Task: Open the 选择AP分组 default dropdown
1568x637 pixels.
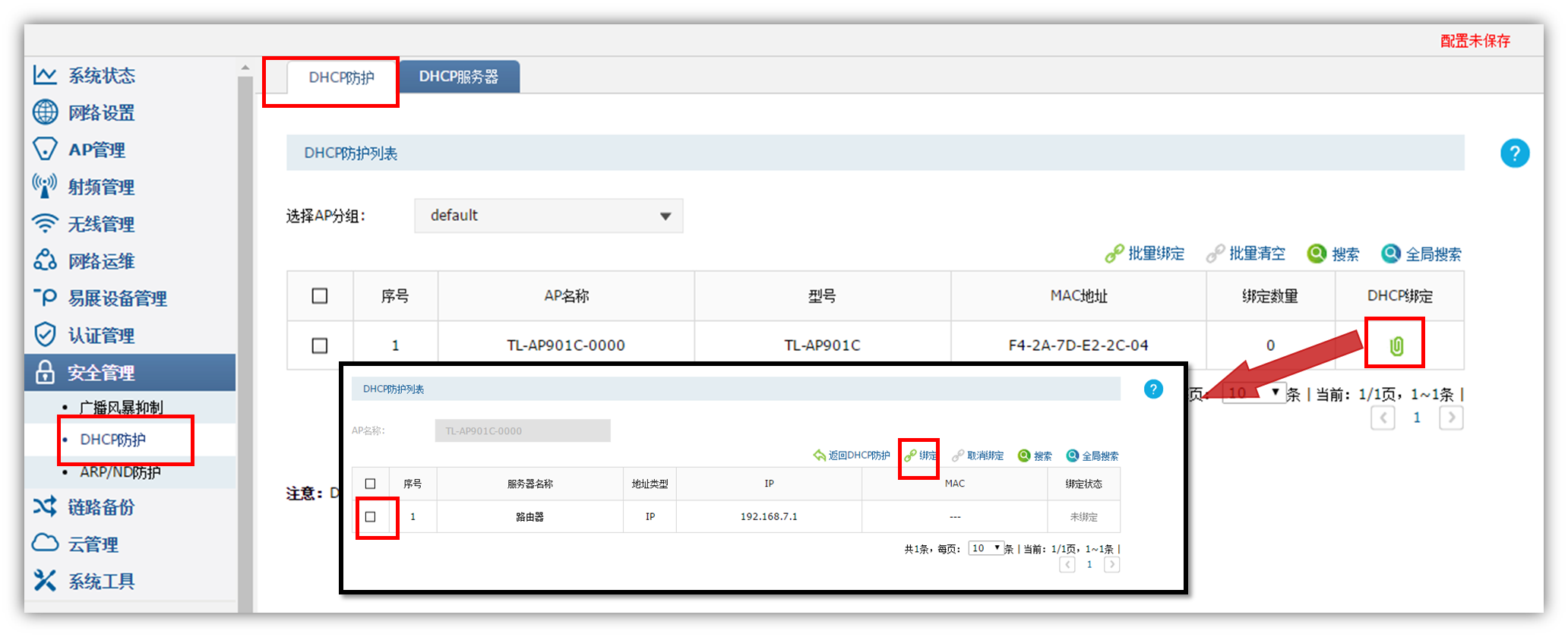Action: pos(548,216)
